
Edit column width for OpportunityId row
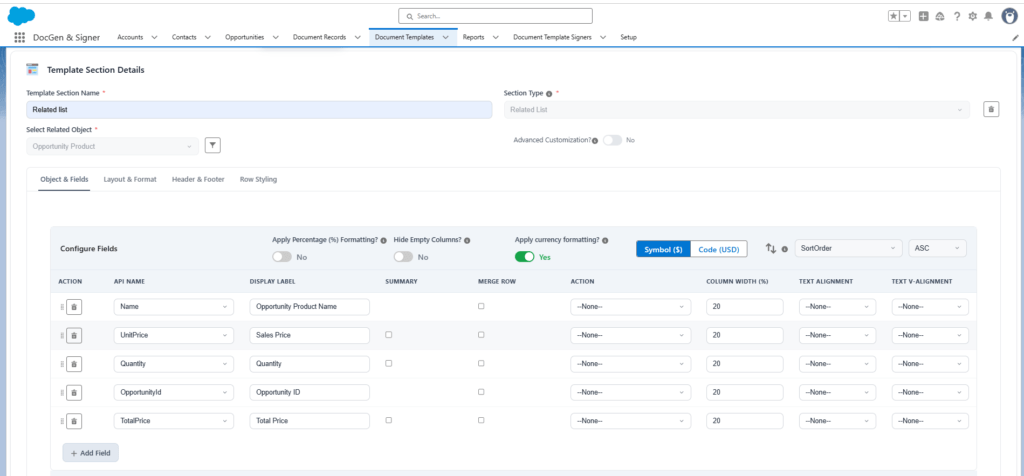pyautogui.click(x=744, y=392)
